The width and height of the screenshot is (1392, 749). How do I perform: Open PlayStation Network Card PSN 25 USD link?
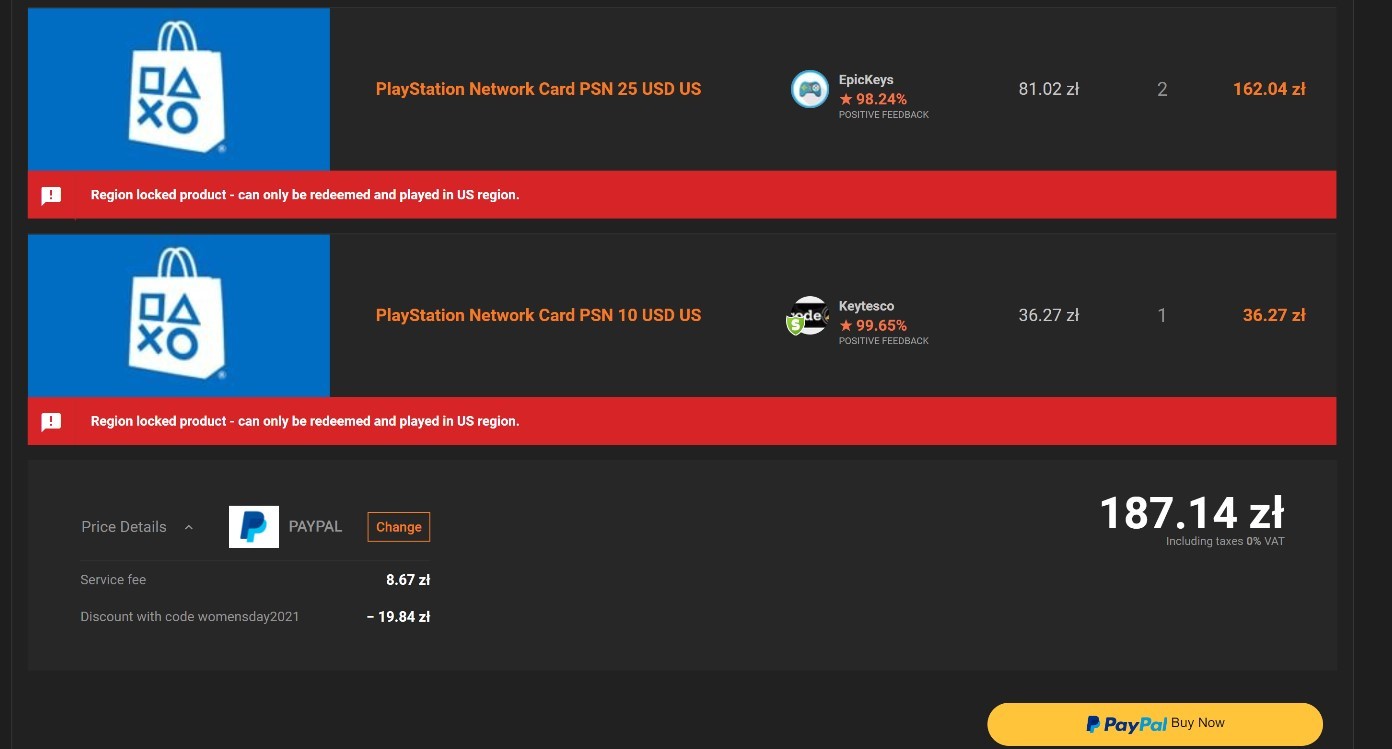pyautogui.click(x=538, y=89)
